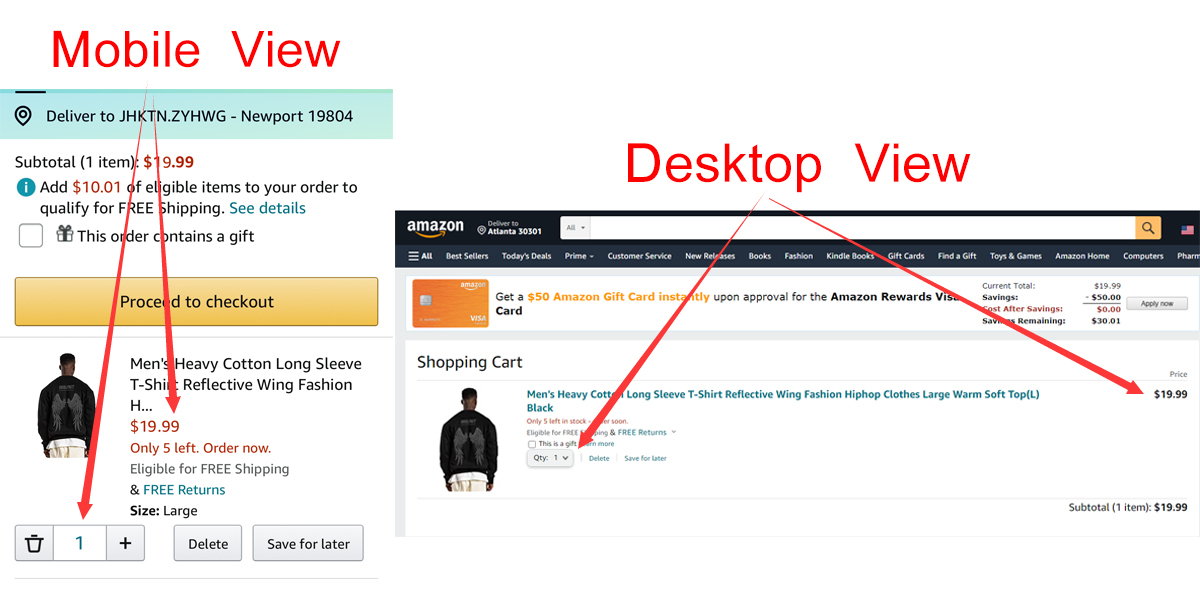Image resolution: width=1200 pixels, height=600 pixels.
Task: Expand the All search category dropdown
Action: coord(577,228)
